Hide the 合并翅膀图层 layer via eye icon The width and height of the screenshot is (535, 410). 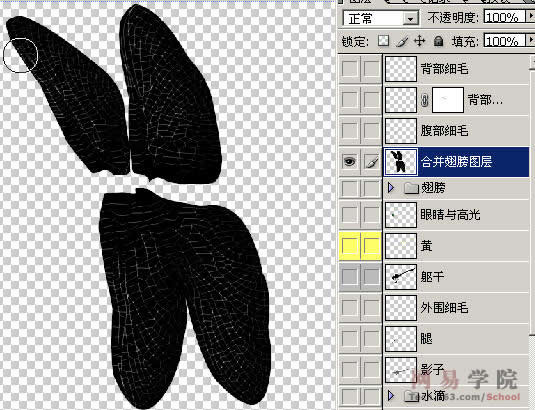[x=349, y=162]
